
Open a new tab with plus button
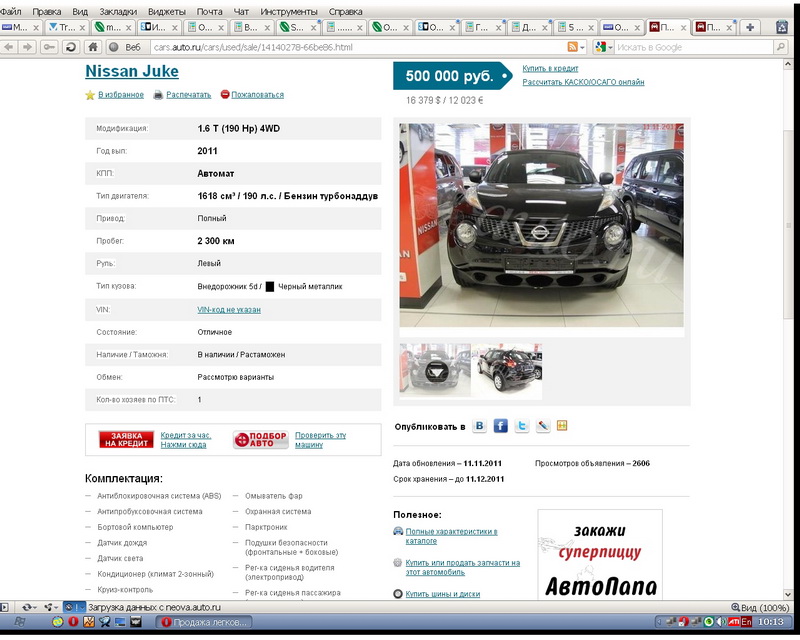tap(751, 27)
